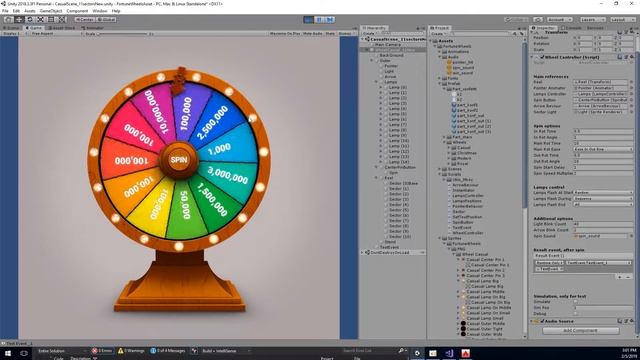Screen dimensions: 640x360
Task: Select Main Camera in Hierarchy
Action: point(387,44)
